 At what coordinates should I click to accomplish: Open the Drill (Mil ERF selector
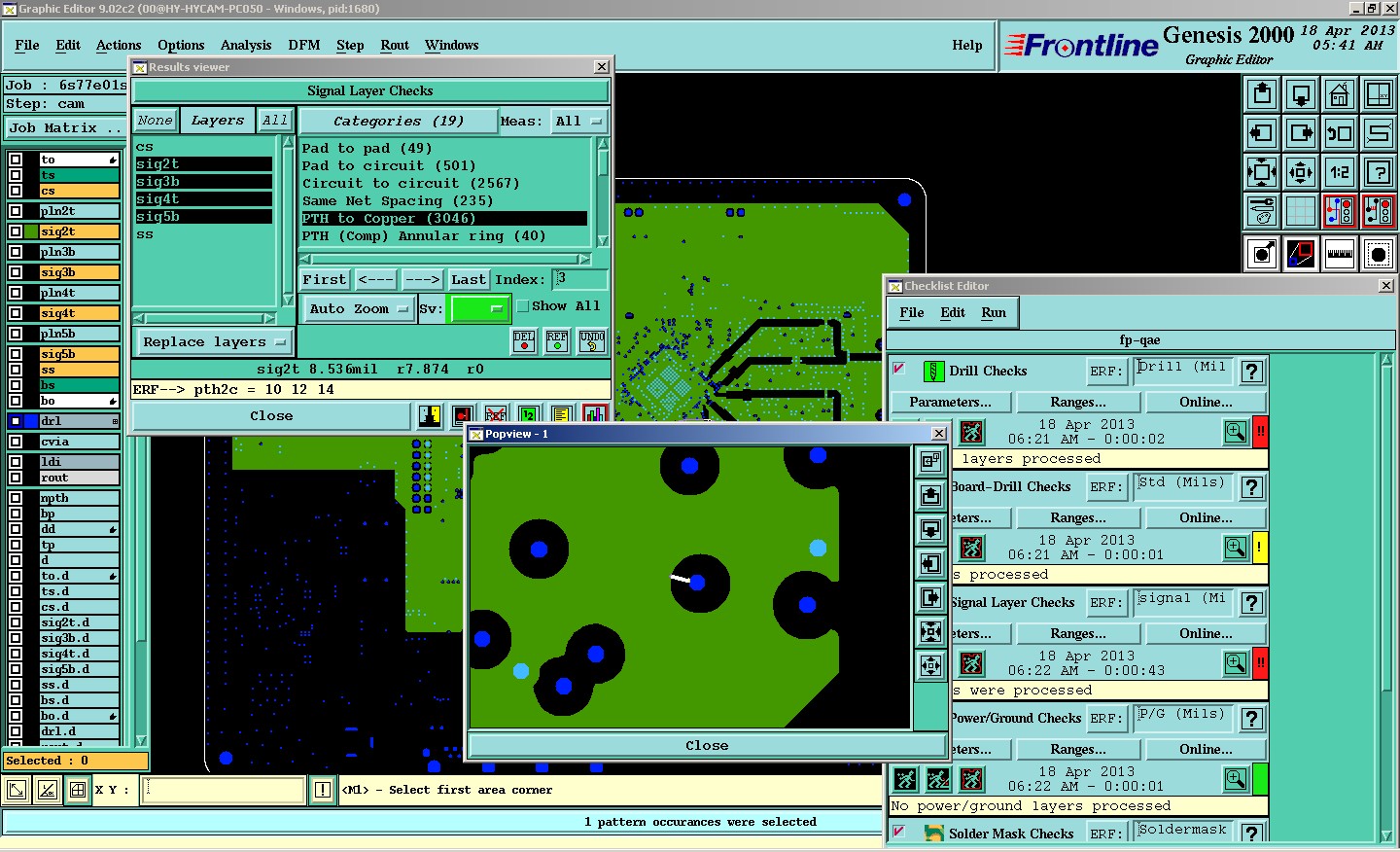(1183, 370)
